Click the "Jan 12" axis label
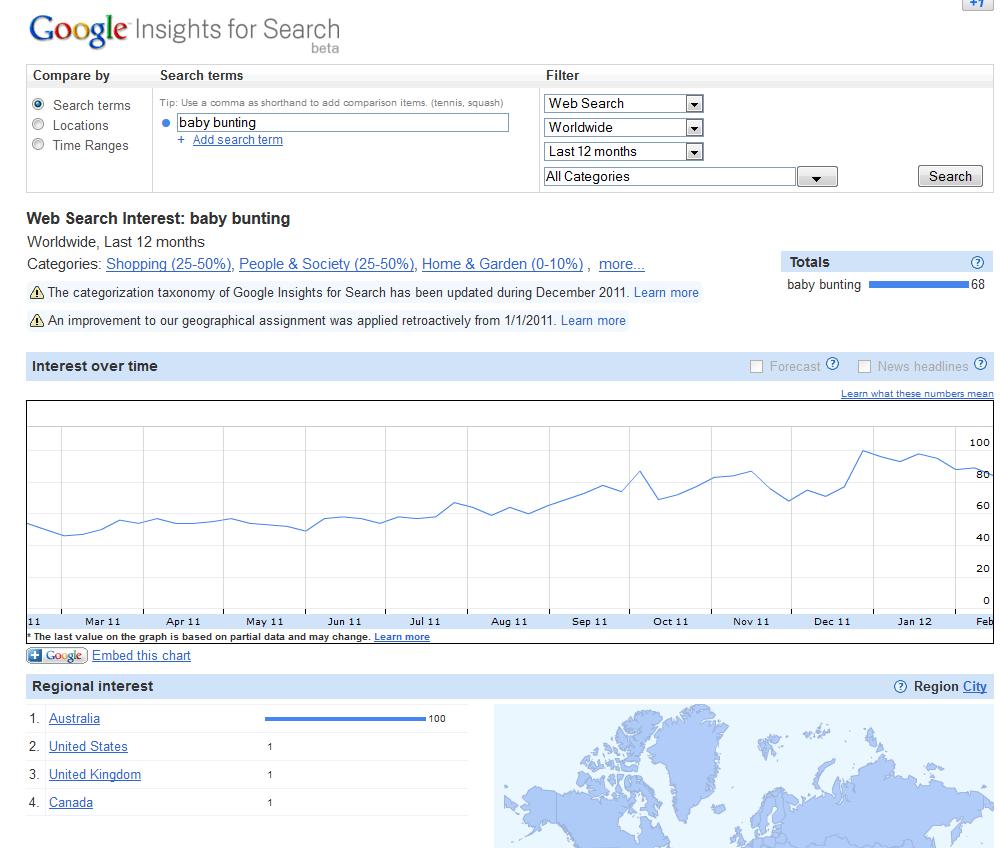 (915, 622)
